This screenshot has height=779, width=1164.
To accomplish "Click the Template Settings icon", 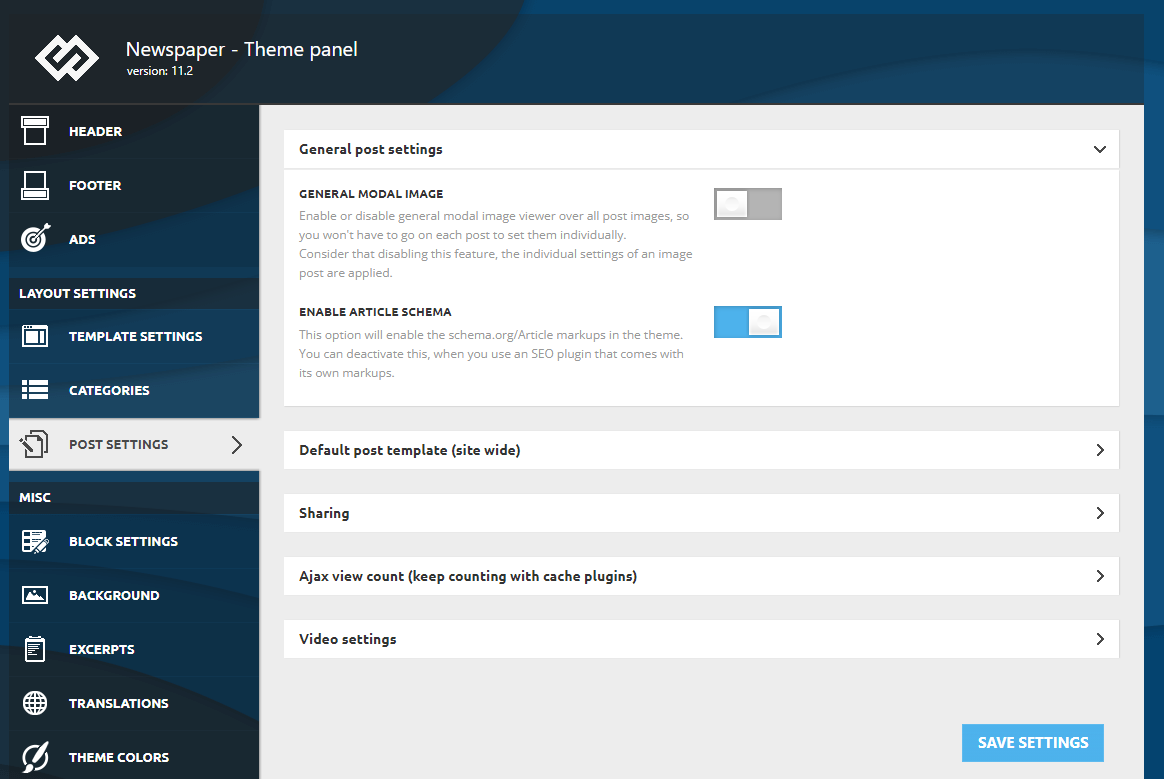I will 35,336.
